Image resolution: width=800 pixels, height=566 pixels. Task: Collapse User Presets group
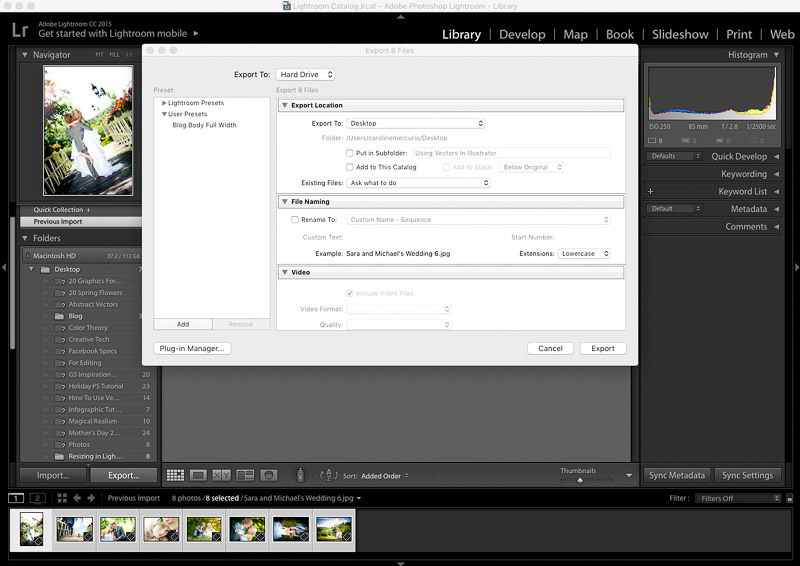tap(164, 114)
